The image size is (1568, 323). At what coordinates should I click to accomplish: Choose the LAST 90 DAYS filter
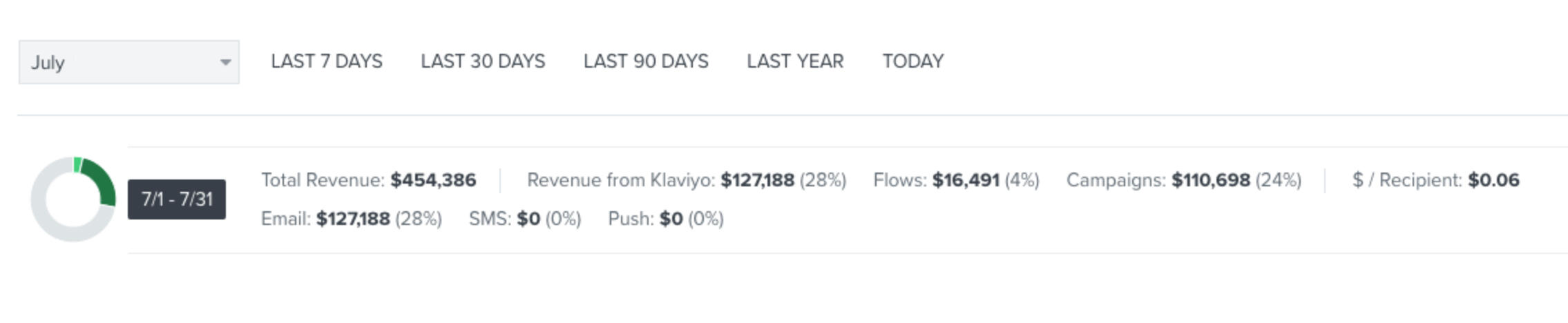point(645,61)
